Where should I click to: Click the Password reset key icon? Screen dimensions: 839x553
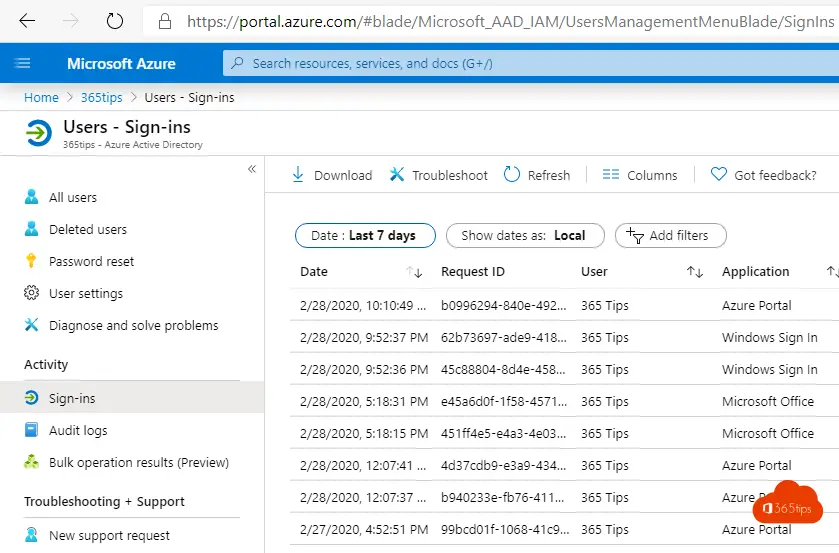(31, 261)
